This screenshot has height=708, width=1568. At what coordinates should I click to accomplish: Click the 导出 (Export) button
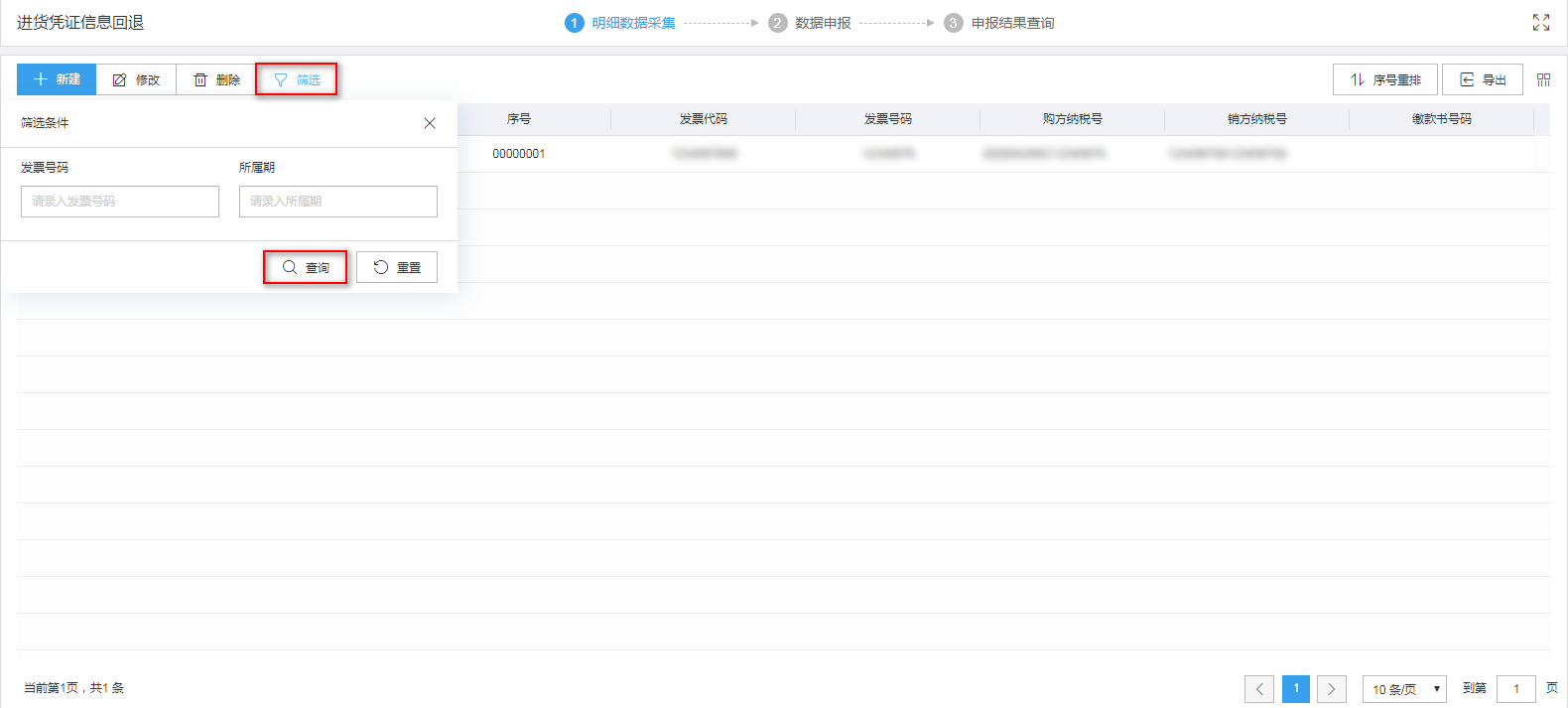(1482, 79)
